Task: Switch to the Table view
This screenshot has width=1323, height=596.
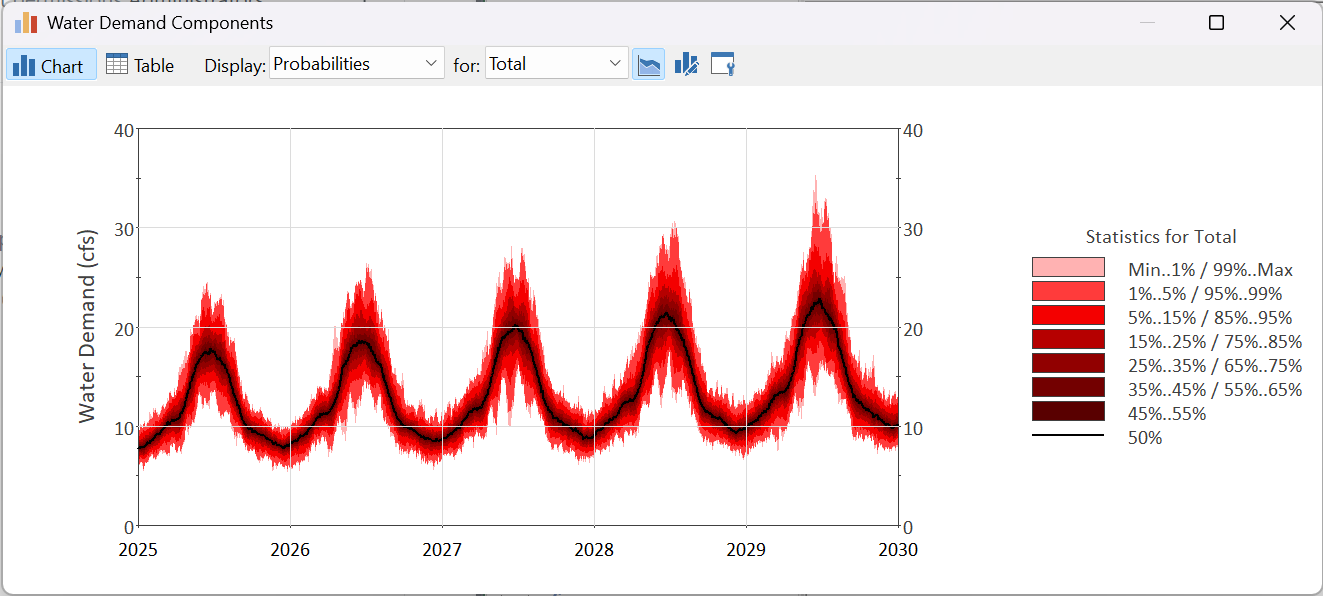Action: pyautogui.click(x=140, y=65)
